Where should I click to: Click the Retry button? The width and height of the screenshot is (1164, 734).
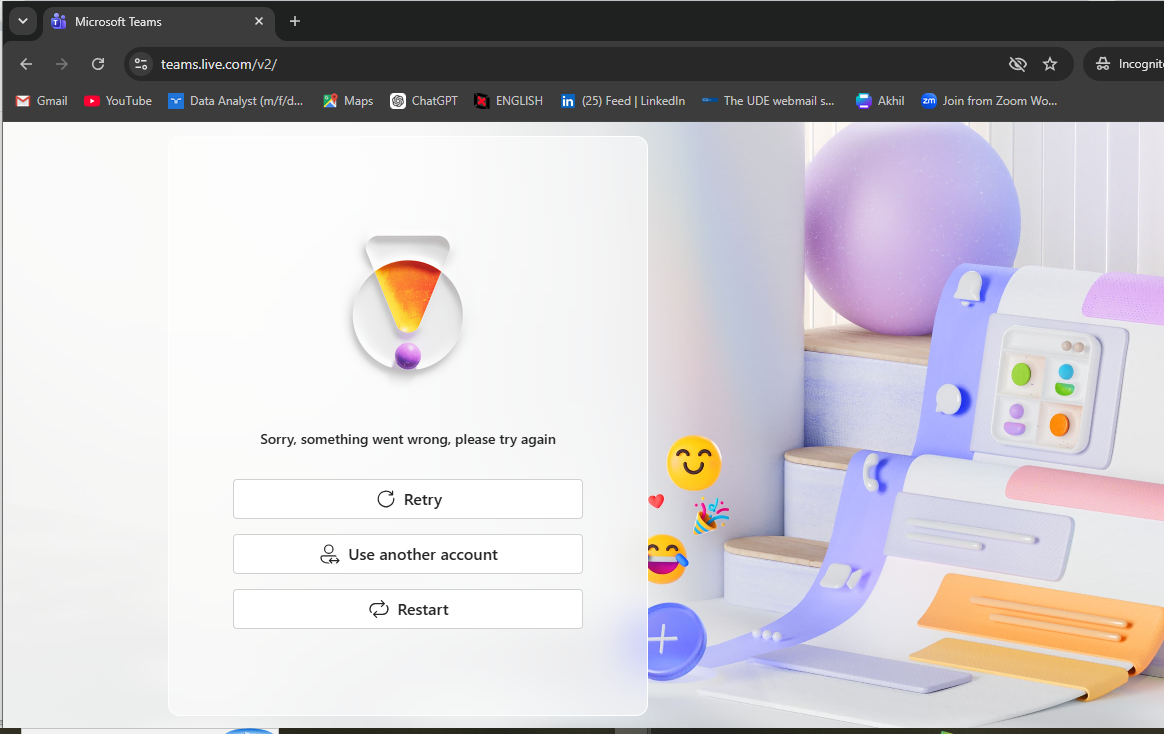coord(408,499)
